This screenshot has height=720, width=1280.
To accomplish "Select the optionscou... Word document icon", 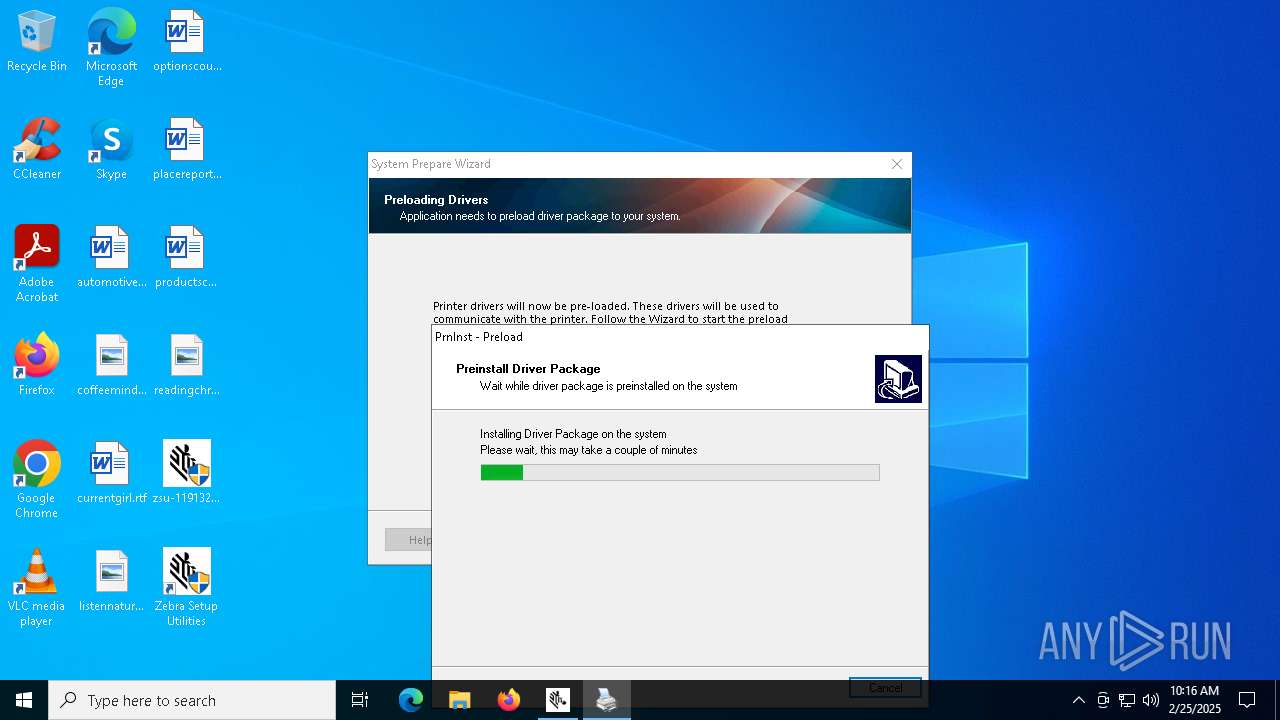I will [x=187, y=42].
